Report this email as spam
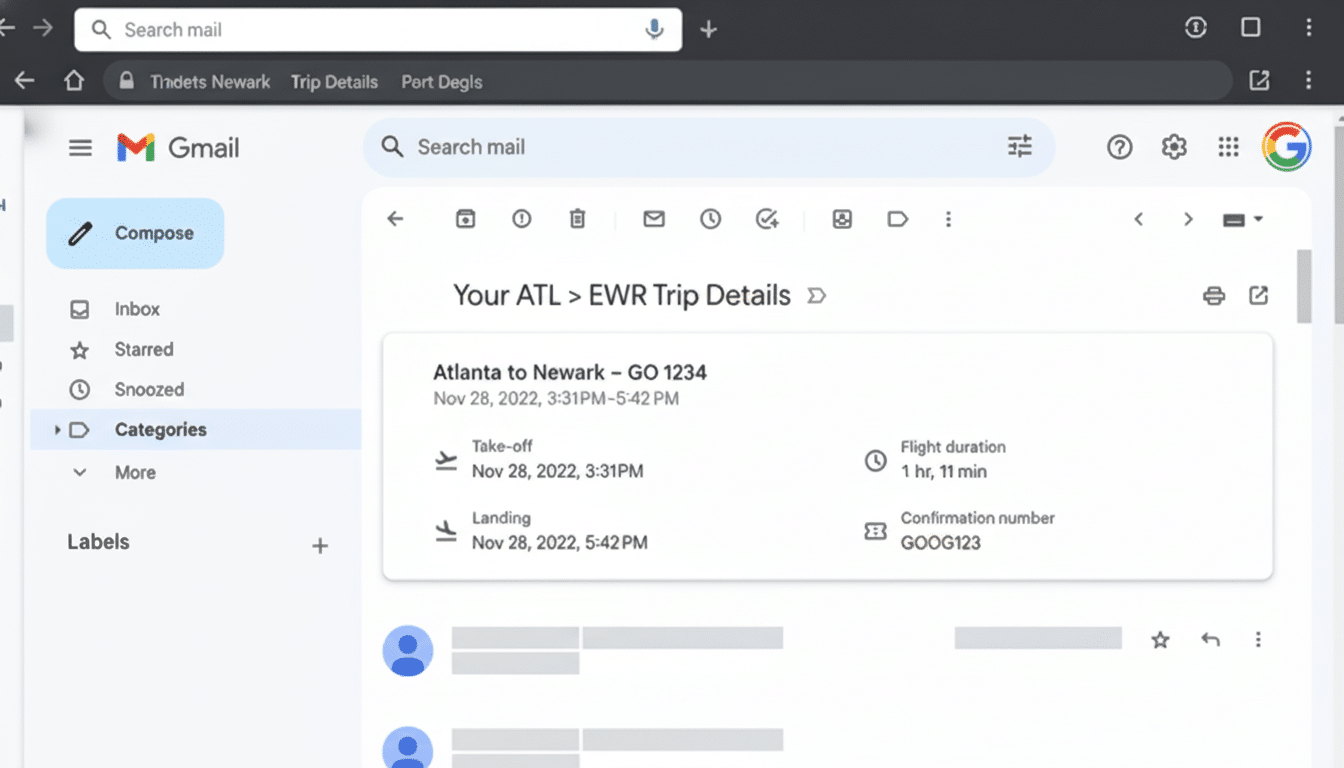Viewport: 1344px width, 768px height. (521, 218)
